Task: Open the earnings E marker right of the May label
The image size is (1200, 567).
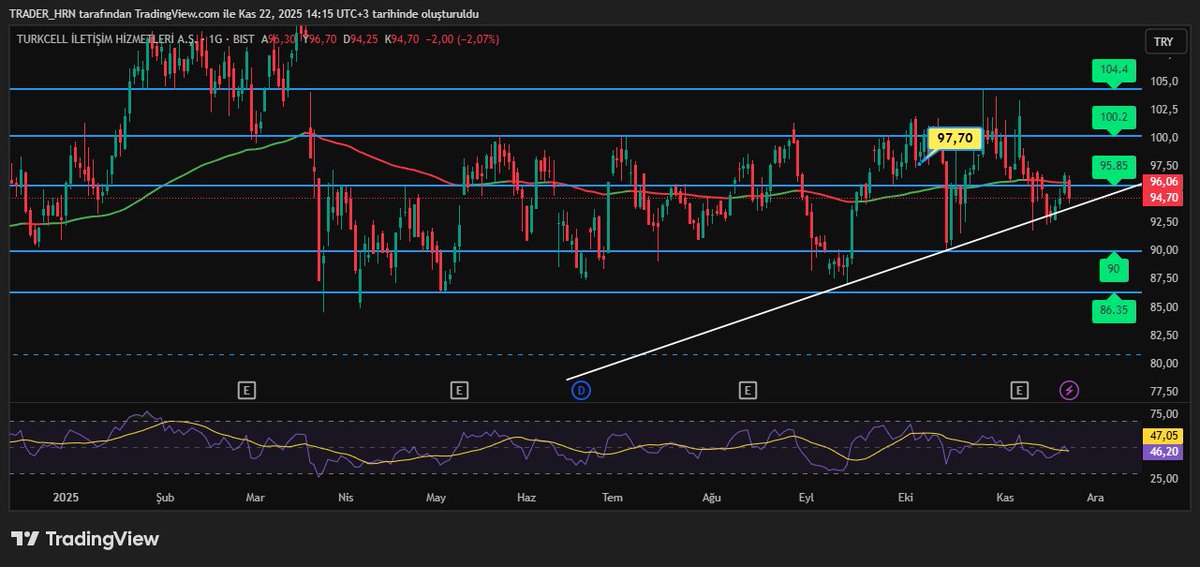Action: (459, 390)
